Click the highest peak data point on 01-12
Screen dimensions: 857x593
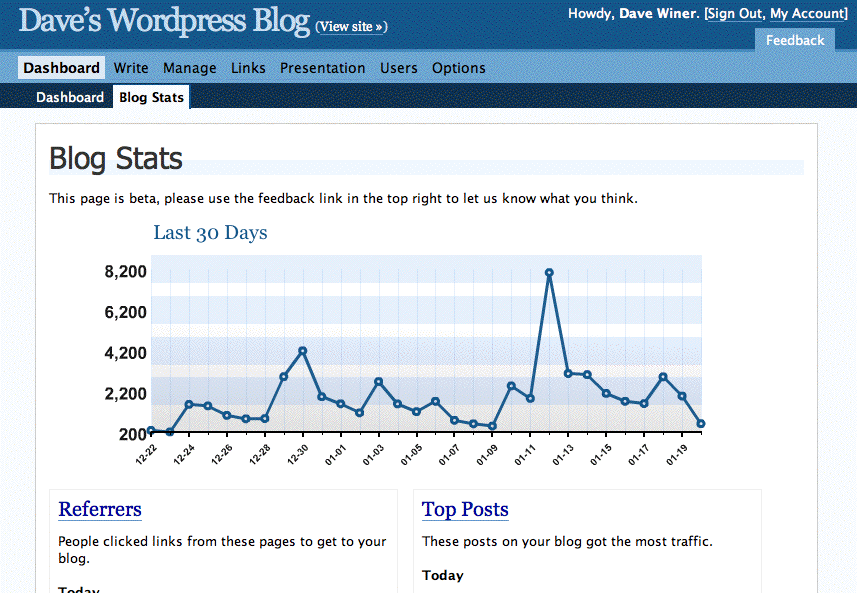(549, 272)
